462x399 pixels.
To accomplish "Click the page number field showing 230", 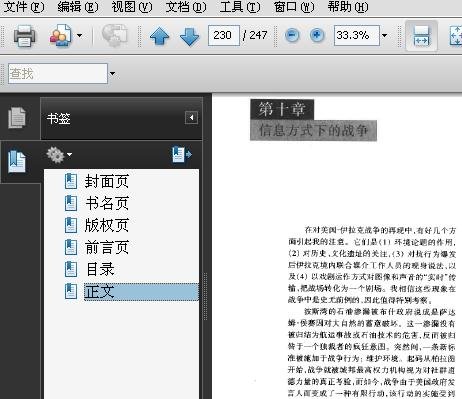I will point(224,35).
